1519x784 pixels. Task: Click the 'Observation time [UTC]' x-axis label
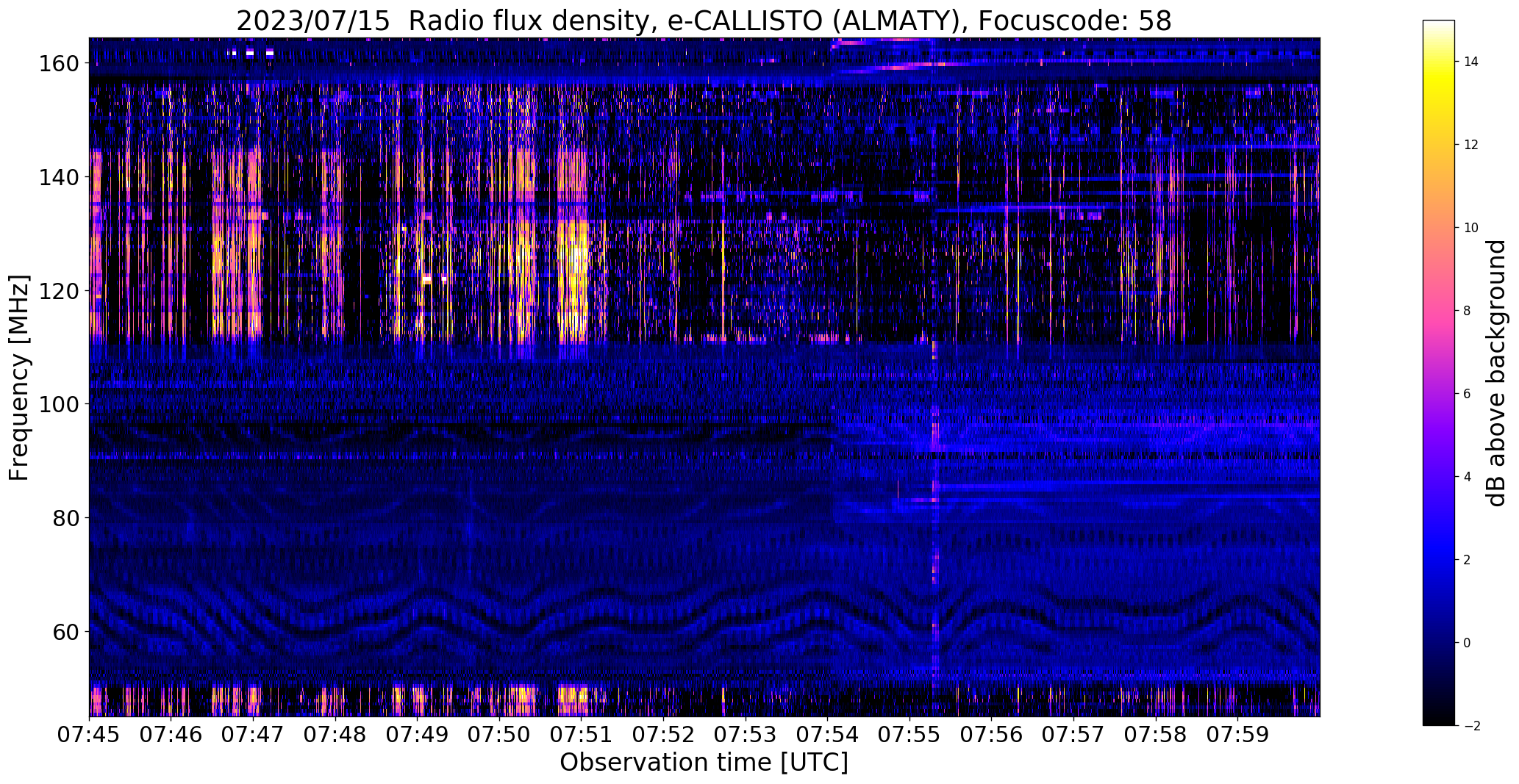pos(704,763)
